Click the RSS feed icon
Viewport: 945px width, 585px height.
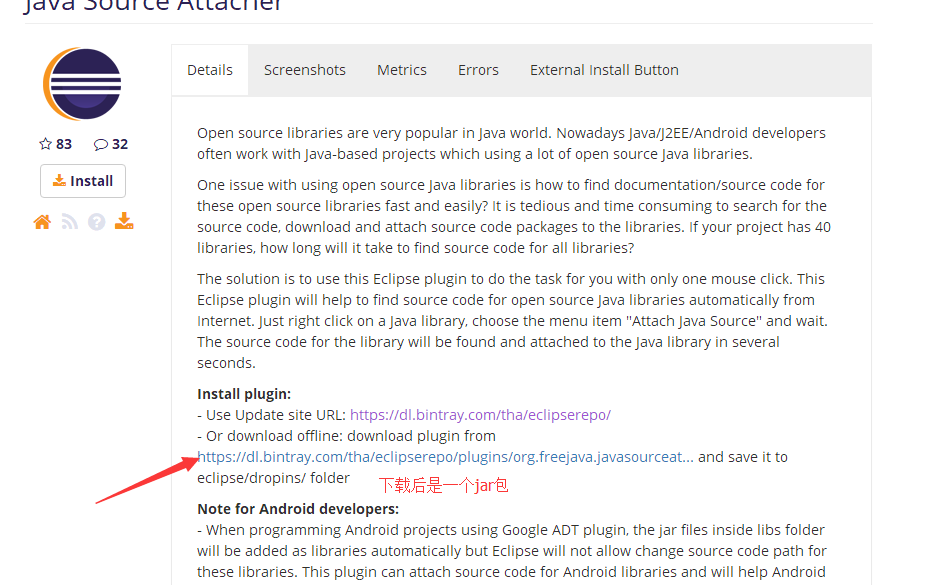tap(69, 222)
